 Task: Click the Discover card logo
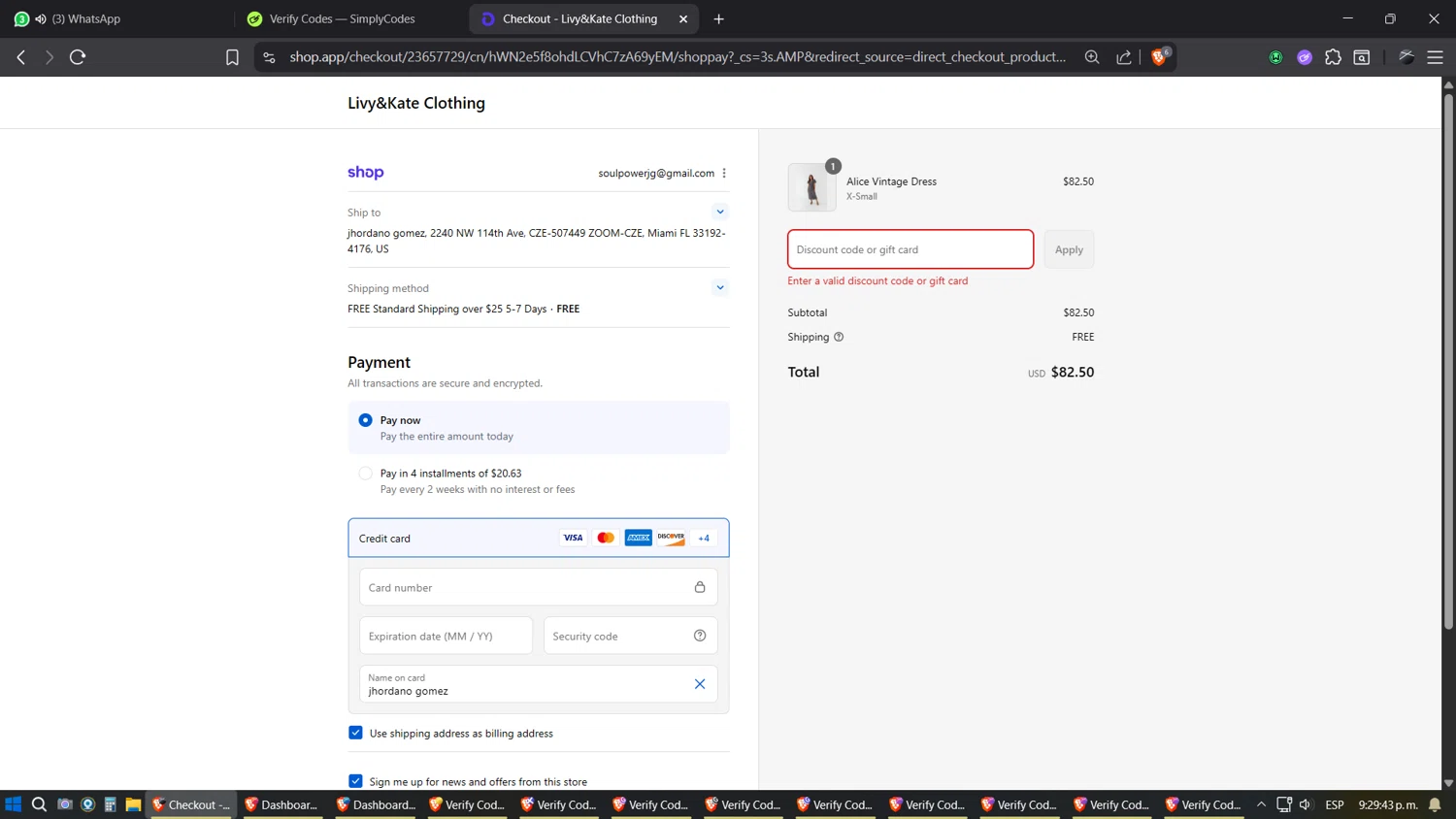(671, 538)
